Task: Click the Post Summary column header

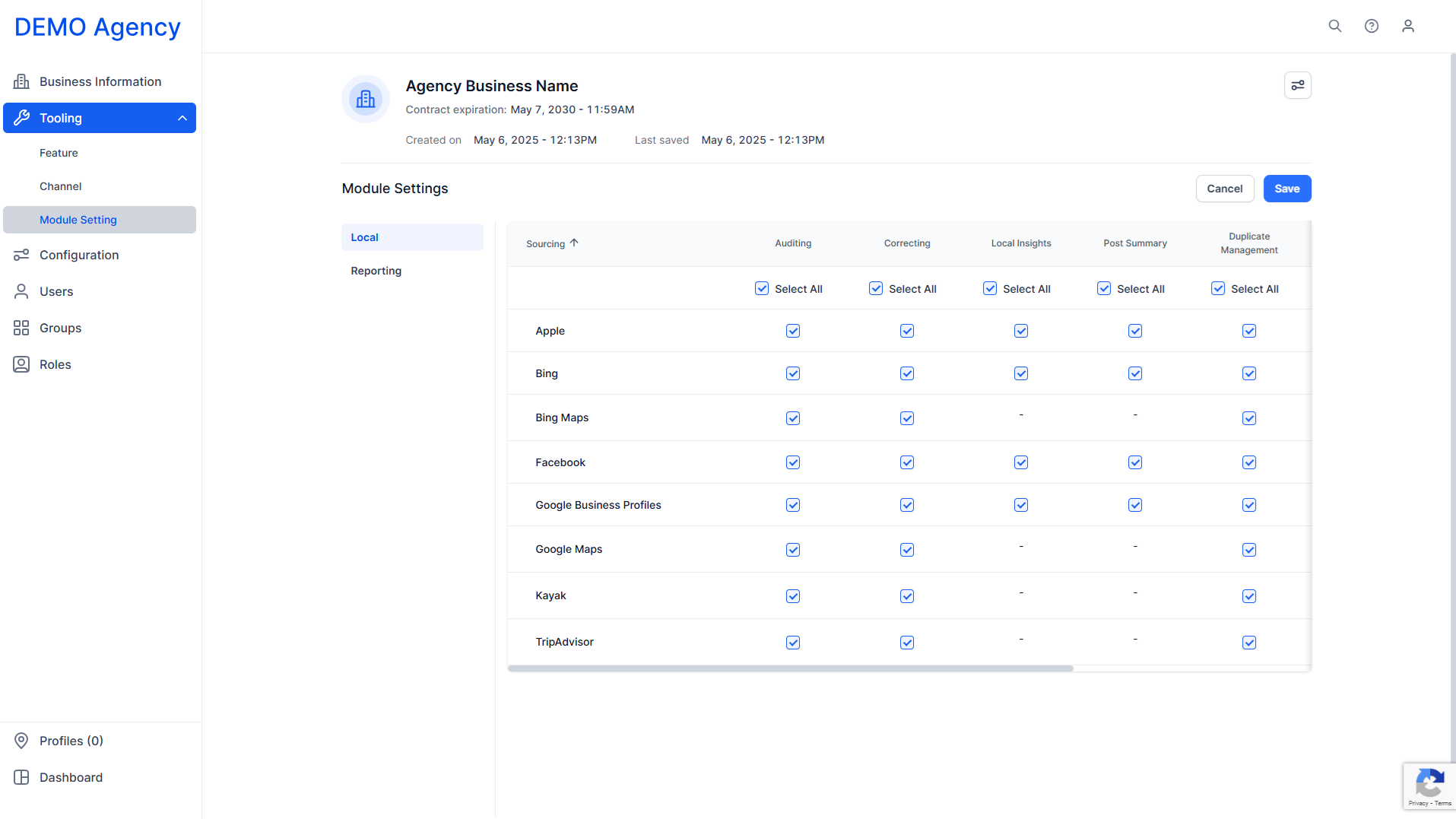Action: pyautogui.click(x=1135, y=243)
